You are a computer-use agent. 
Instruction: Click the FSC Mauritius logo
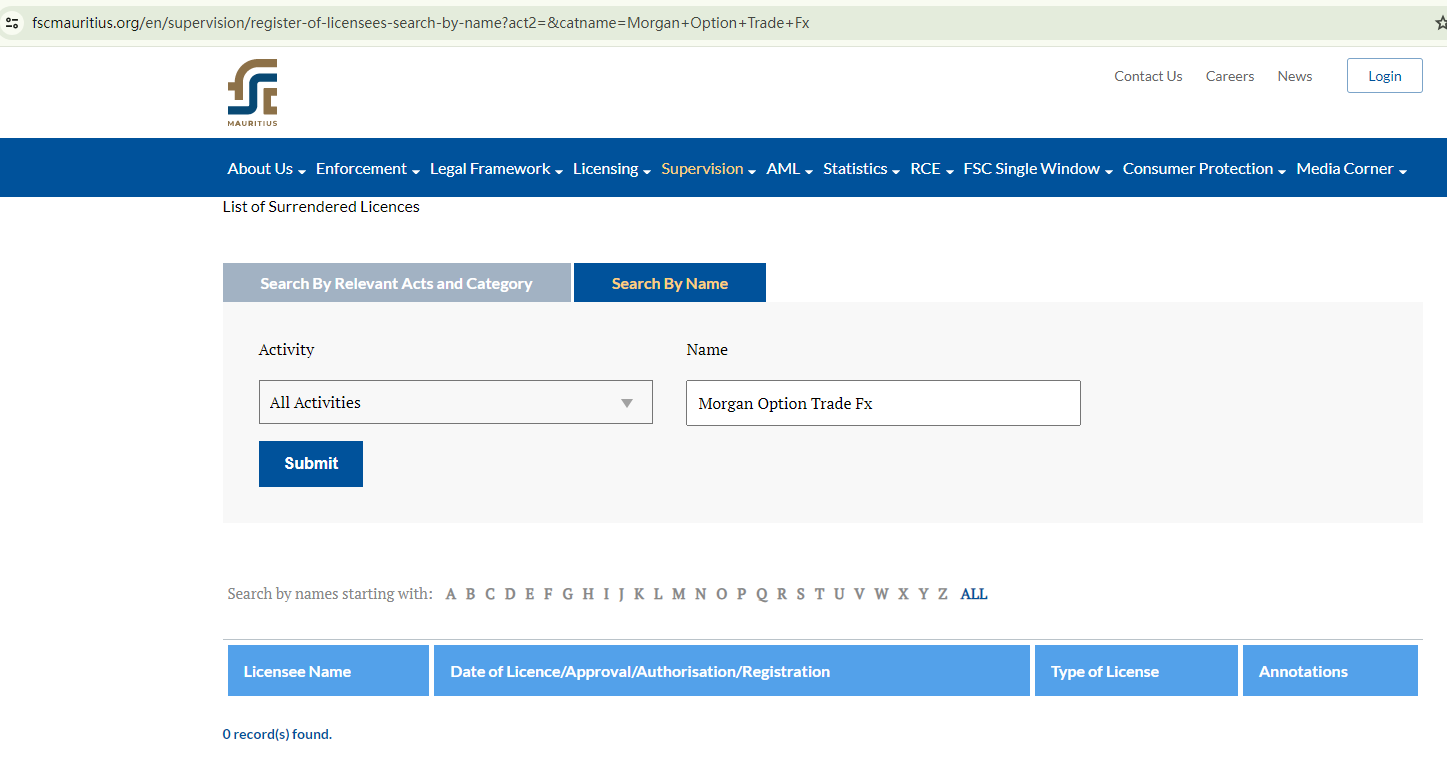click(x=252, y=93)
